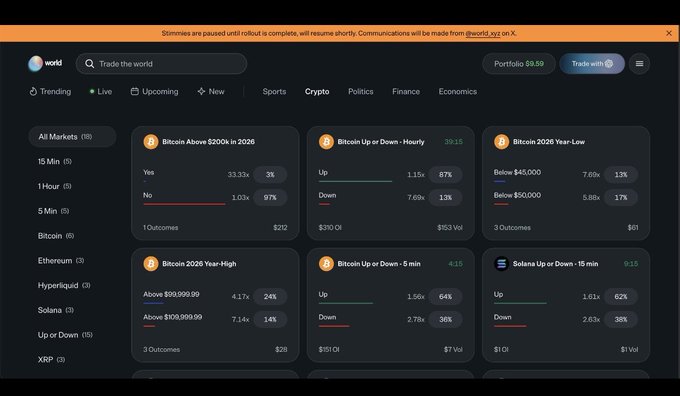Screen dimensions: 680x396
Task: Click 17% button for Below $50,000
Action: [x=621, y=197]
